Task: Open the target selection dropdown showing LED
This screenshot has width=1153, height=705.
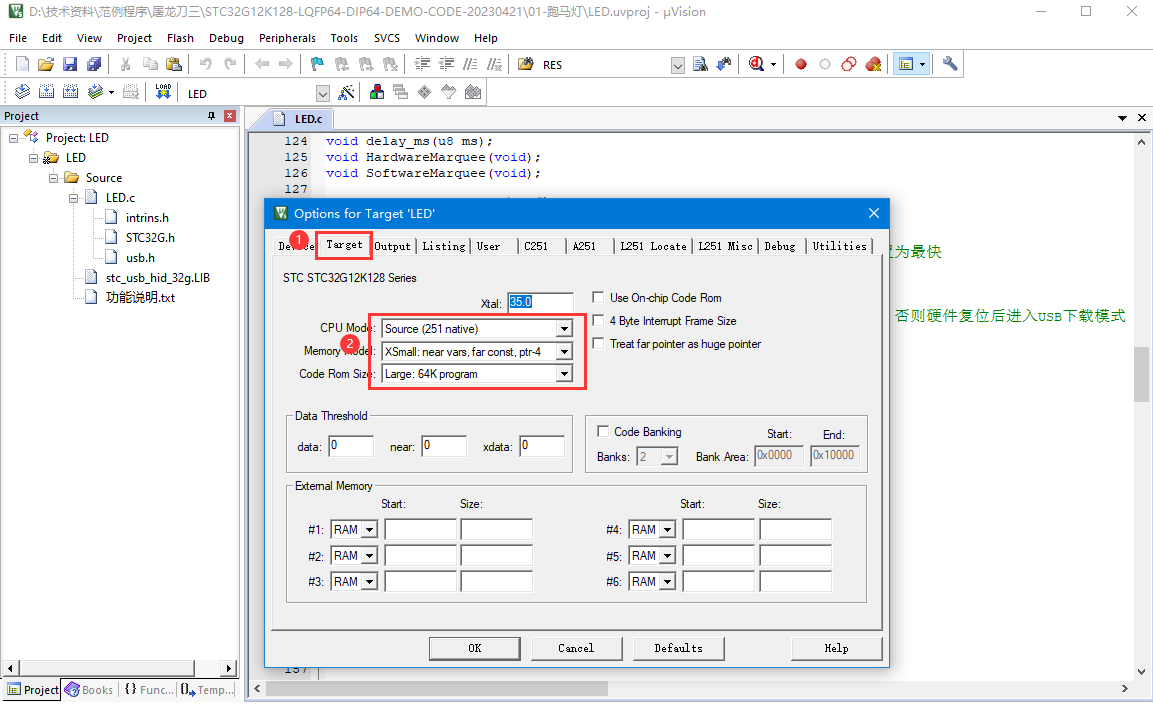Action: click(x=322, y=93)
